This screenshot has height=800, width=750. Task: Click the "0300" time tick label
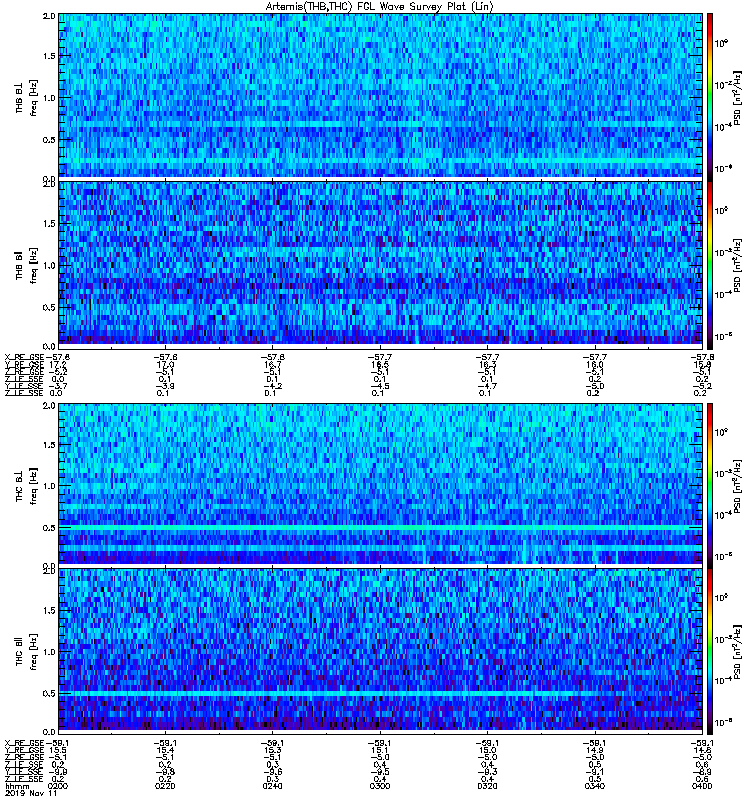point(380,786)
